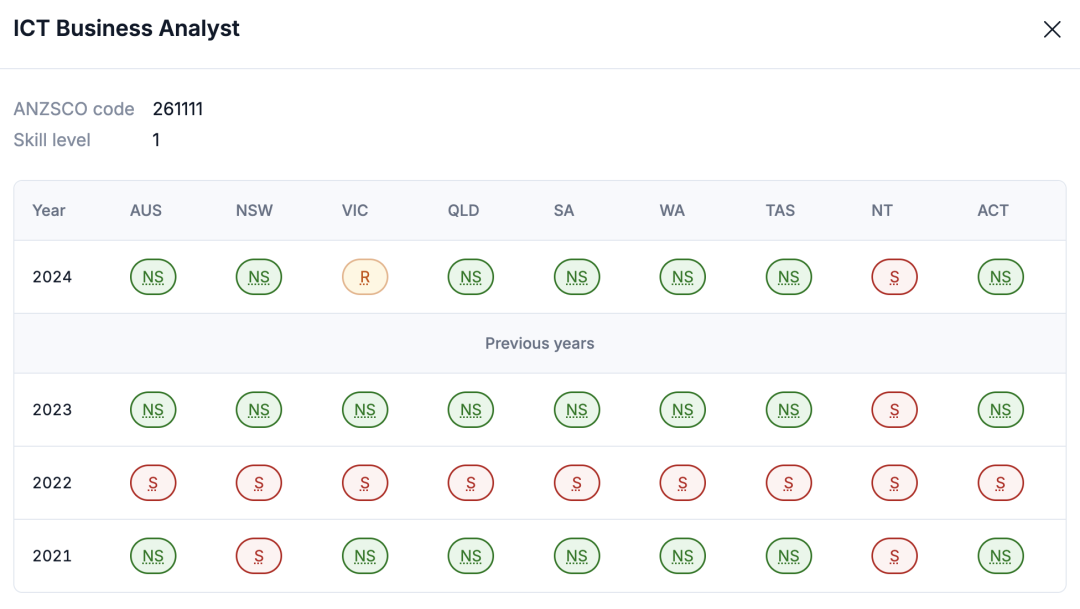Click the VIC column header
Image resolution: width=1080 pixels, height=609 pixels.
(355, 211)
